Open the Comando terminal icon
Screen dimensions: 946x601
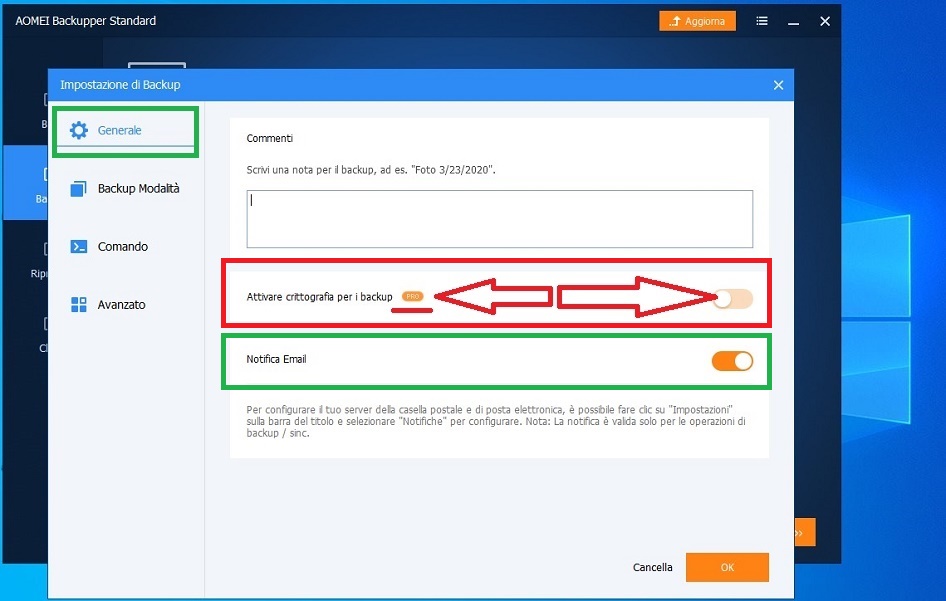click(x=78, y=246)
